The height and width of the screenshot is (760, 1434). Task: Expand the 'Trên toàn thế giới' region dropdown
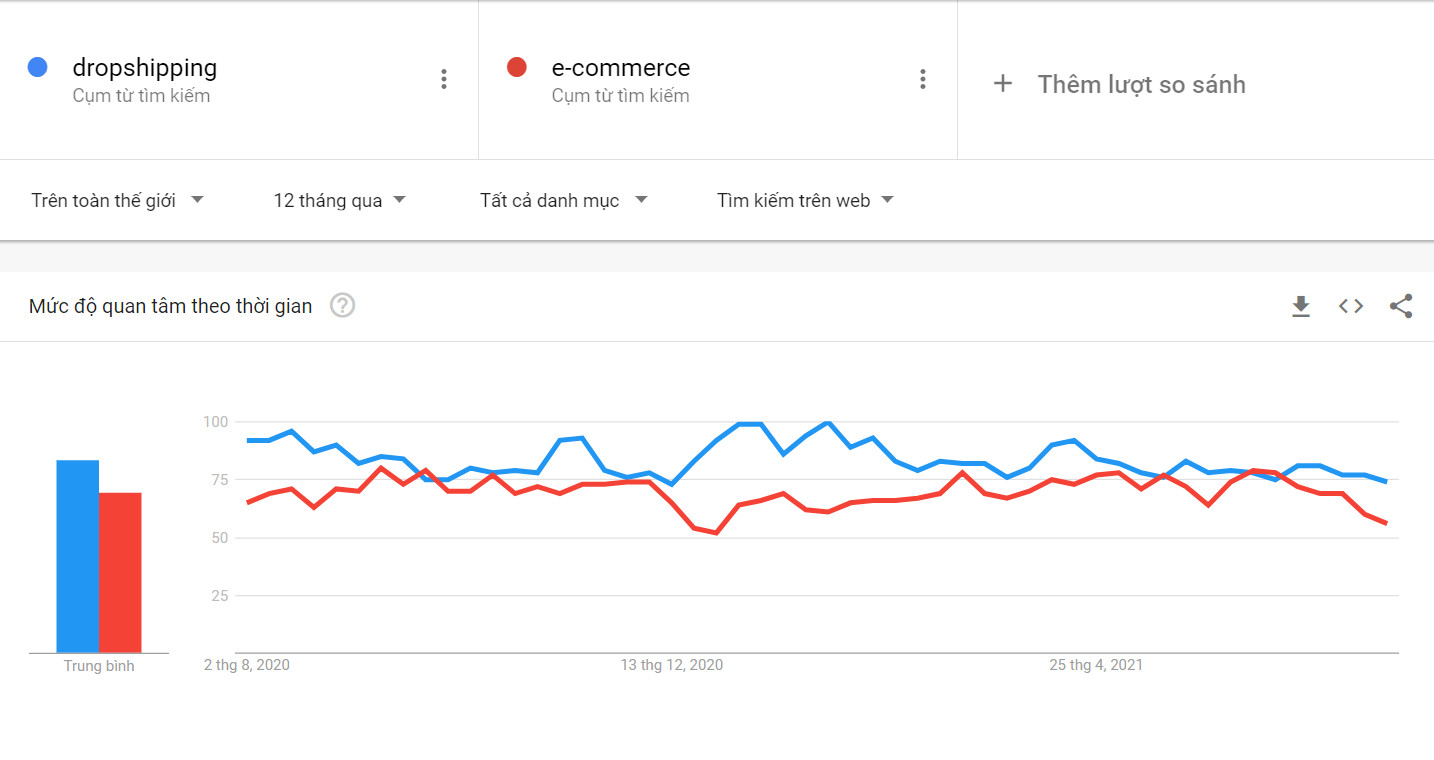point(117,200)
